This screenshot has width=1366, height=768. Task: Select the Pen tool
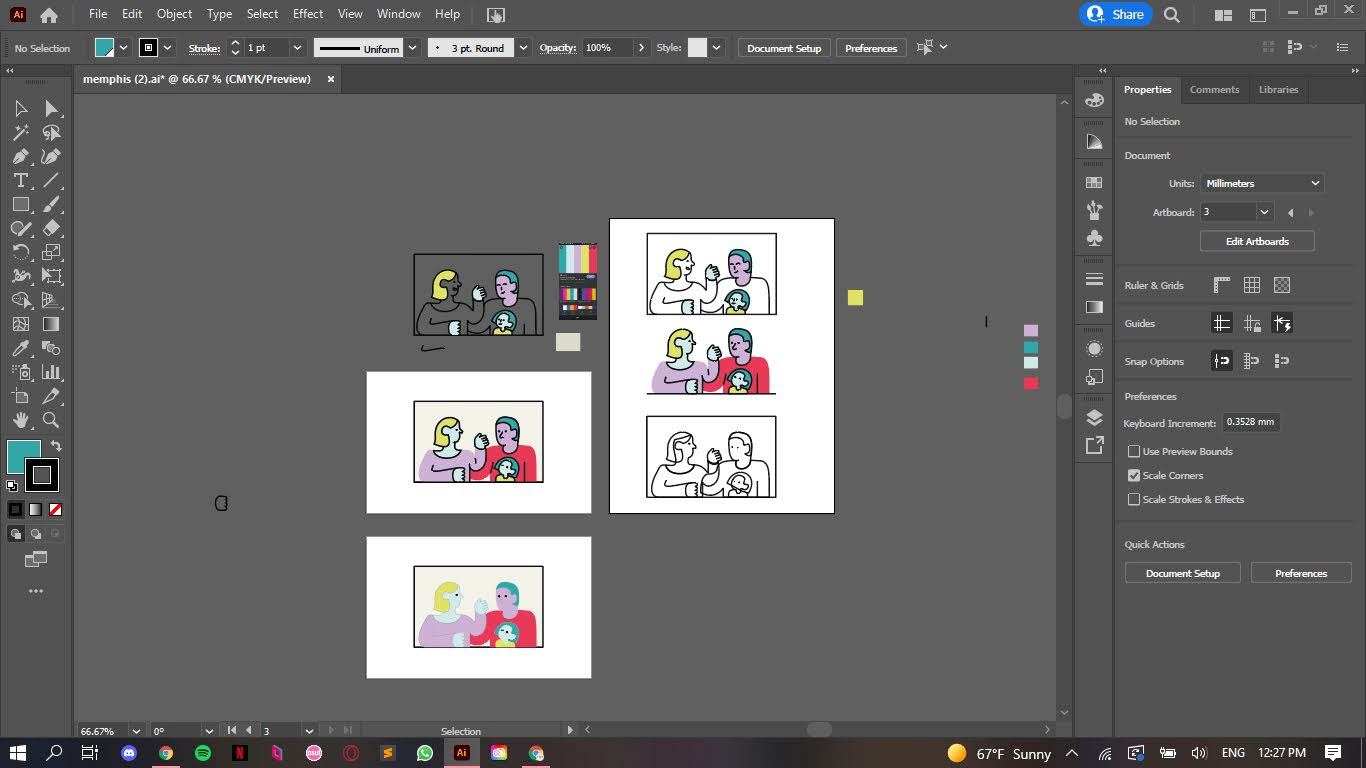click(21, 156)
